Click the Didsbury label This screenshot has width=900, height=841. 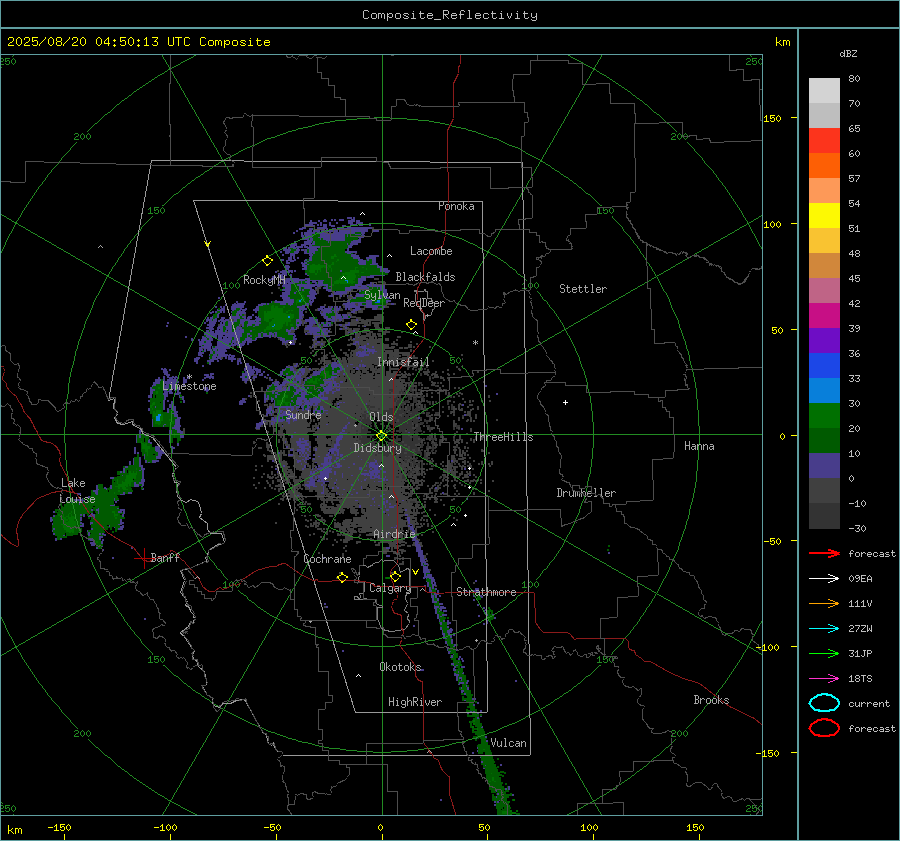point(377,448)
